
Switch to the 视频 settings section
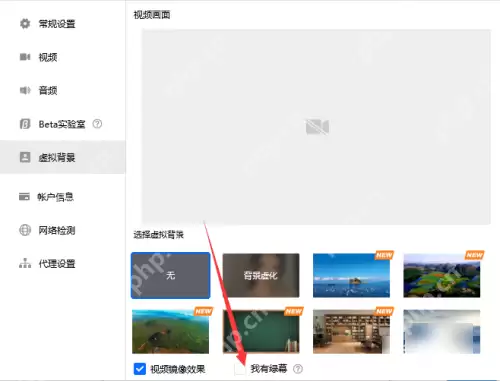tap(63, 57)
